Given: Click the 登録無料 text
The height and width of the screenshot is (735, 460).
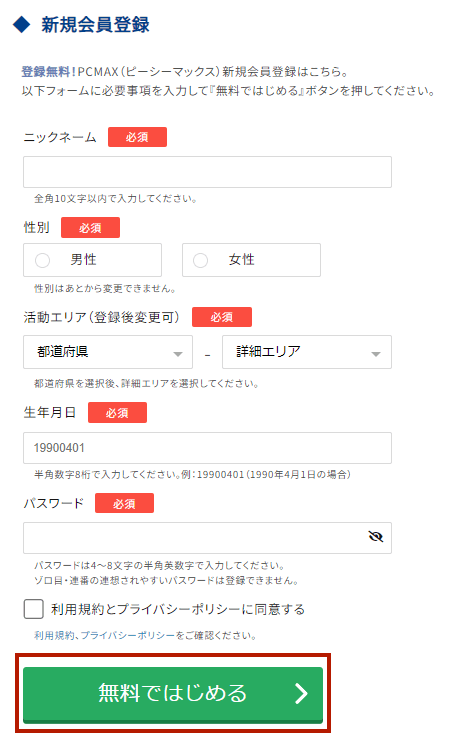Looking at the screenshot, I should pos(46,72).
